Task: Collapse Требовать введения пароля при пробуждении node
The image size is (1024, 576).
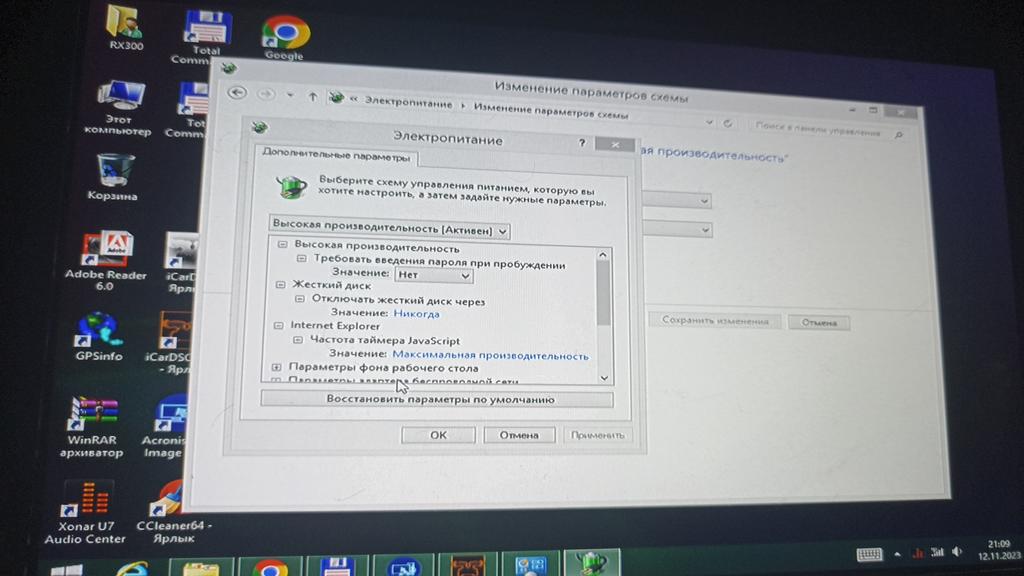Action: tap(301, 259)
